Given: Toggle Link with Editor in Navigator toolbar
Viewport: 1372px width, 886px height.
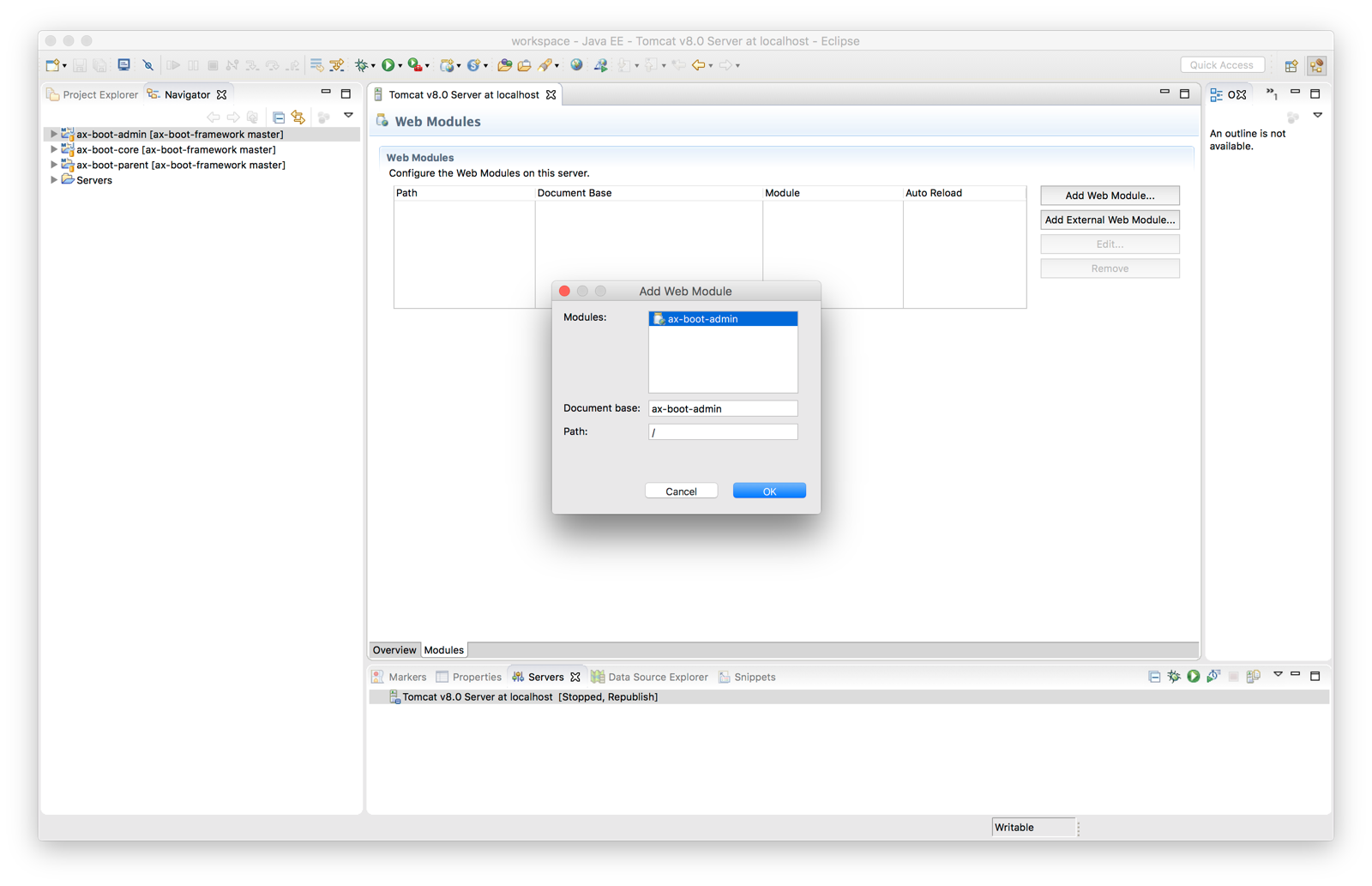Looking at the screenshot, I should point(298,117).
